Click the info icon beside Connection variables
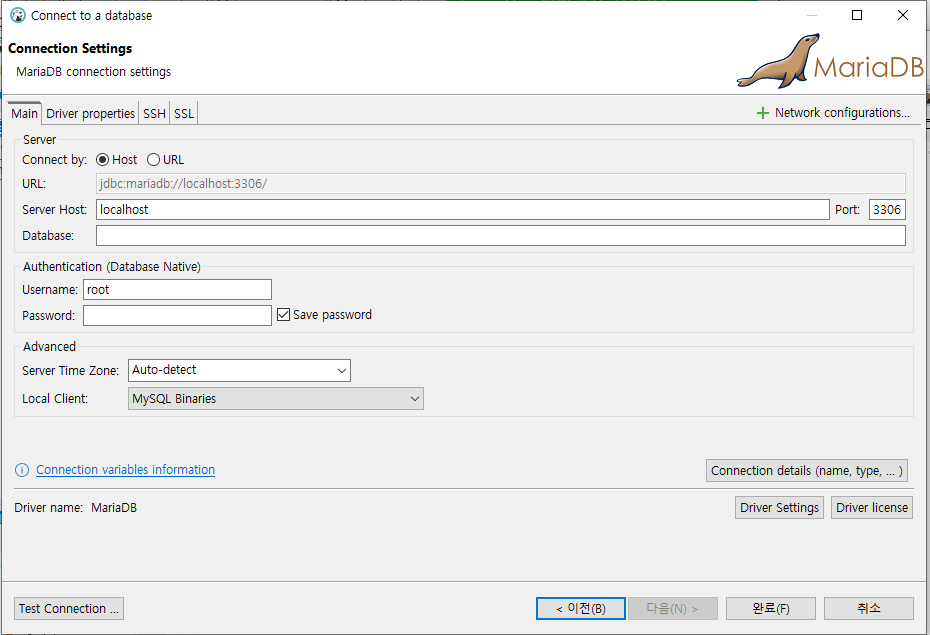Image resolution: width=930 pixels, height=635 pixels. click(x=21, y=470)
